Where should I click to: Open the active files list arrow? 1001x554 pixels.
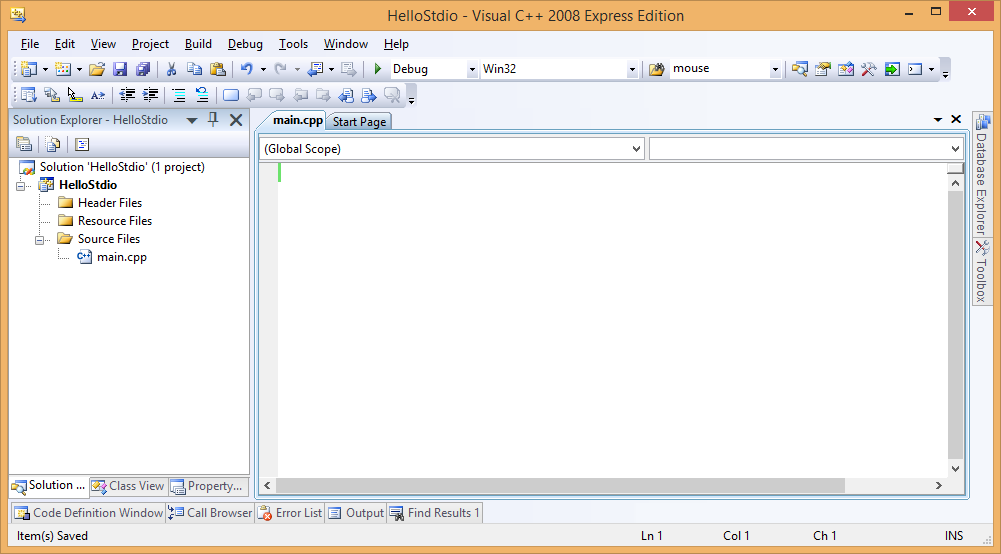click(938, 119)
